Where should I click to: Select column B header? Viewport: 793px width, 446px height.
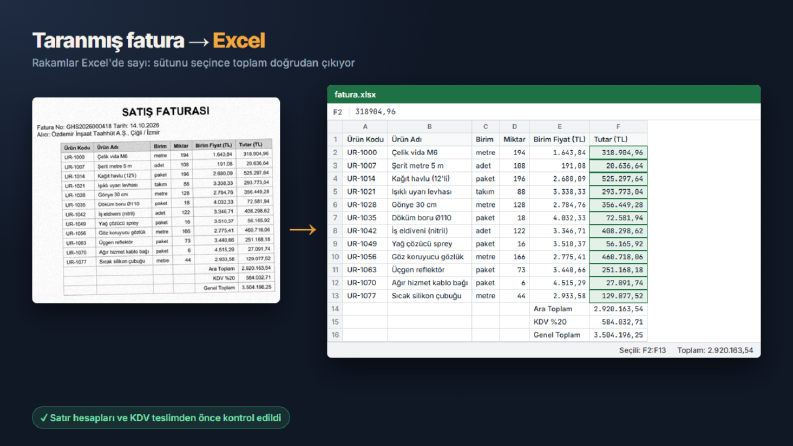coord(429,126)
